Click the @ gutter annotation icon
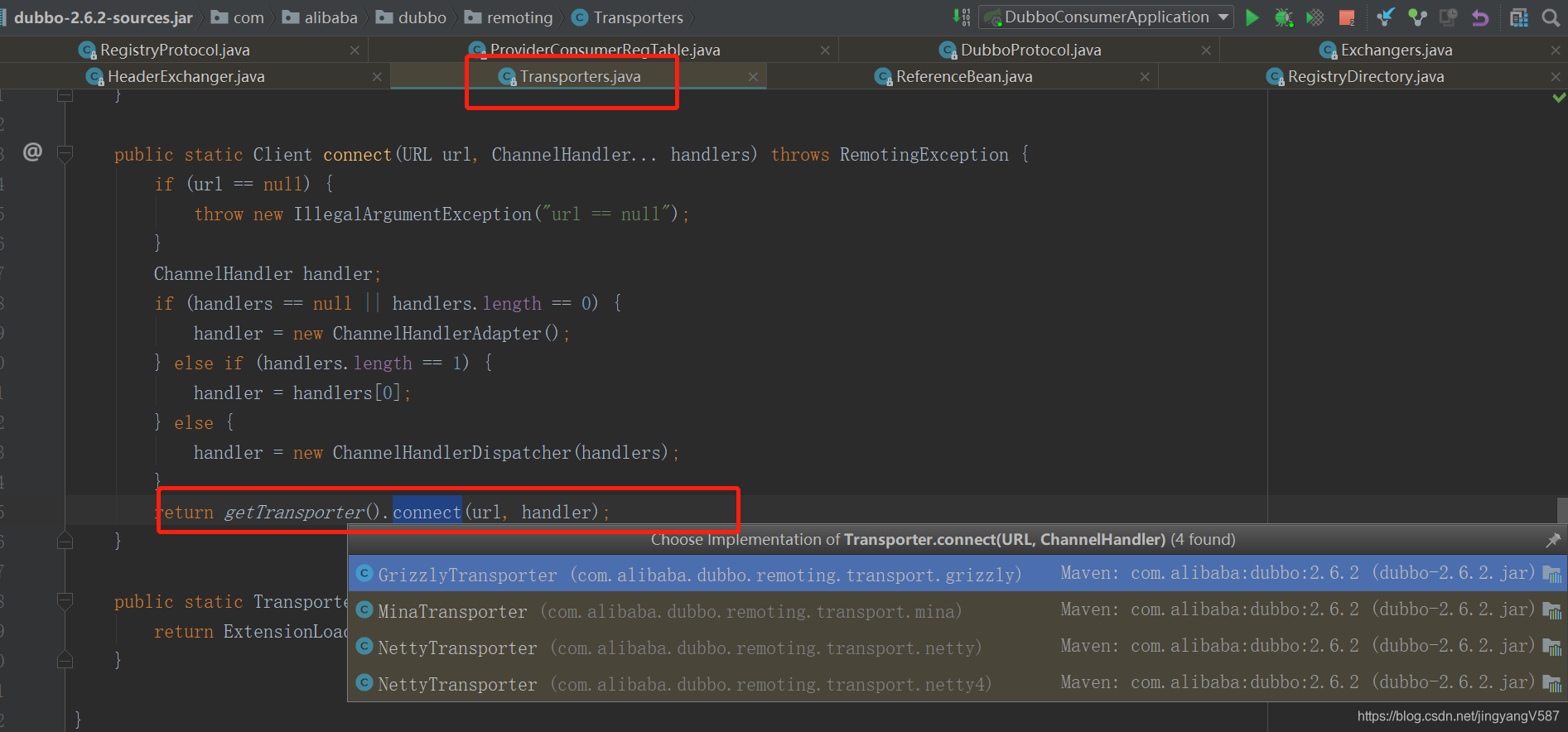 coord(32,152)
